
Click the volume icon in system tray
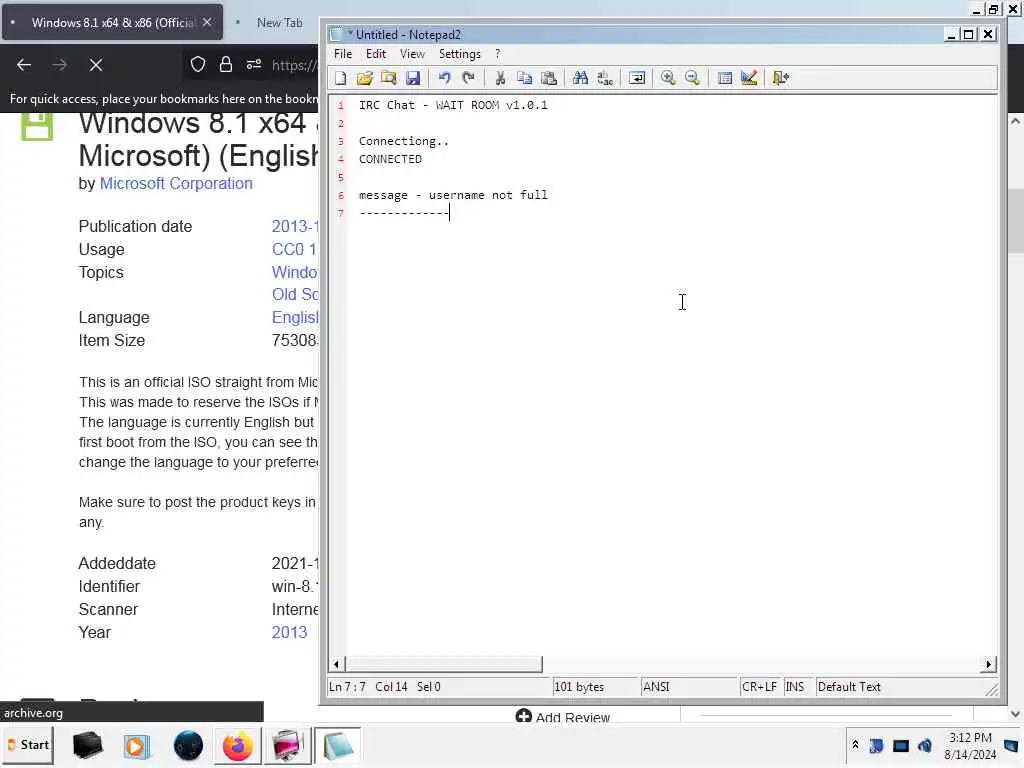click(x=925, y=746)
